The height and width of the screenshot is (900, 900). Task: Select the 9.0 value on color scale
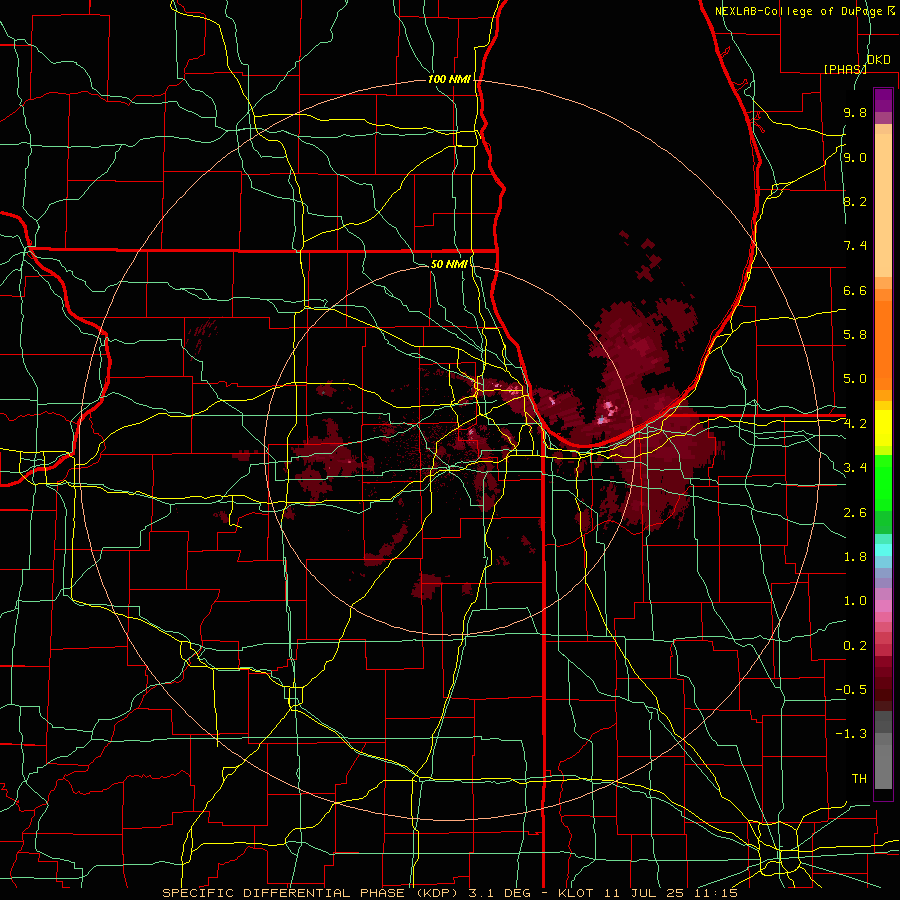pyautogui.click(x=855, y=157)
